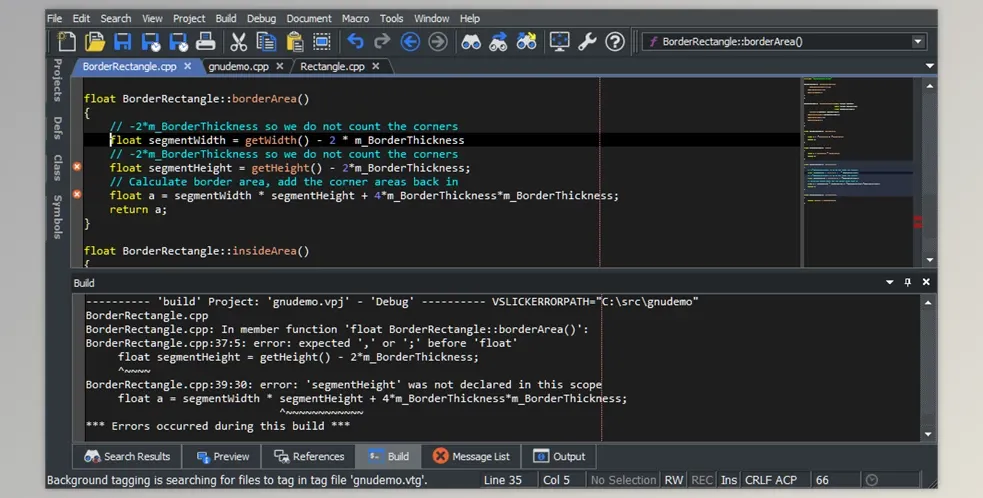Switch to the gnudemo.cpp tab
Screen dimensions: 983x498
pyautogui.click(x=238, y=66)
